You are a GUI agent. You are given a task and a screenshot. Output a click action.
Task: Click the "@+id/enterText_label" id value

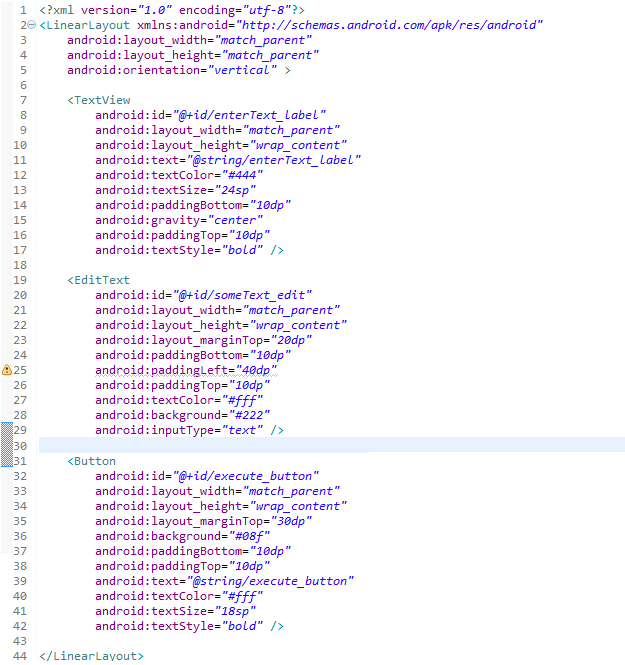click(x=249, y=115)
